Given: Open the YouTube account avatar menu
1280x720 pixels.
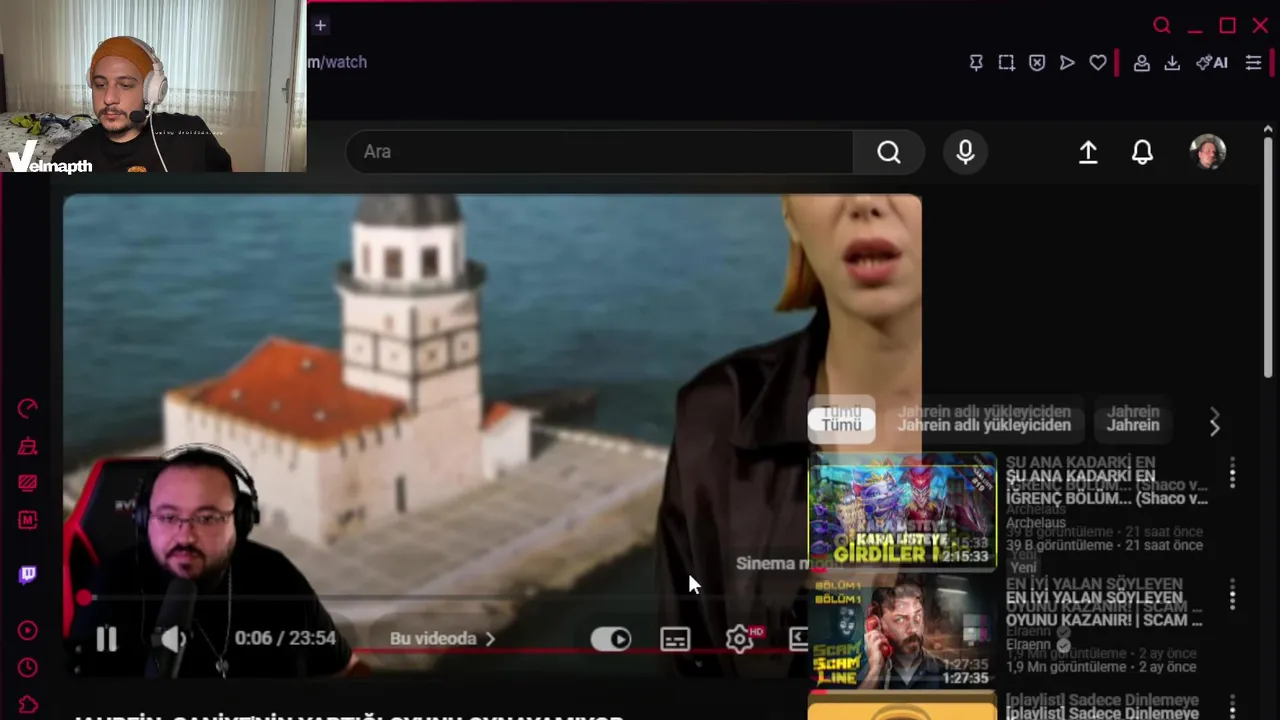Looking at the screenshot, I should (x=1208, y=152).
